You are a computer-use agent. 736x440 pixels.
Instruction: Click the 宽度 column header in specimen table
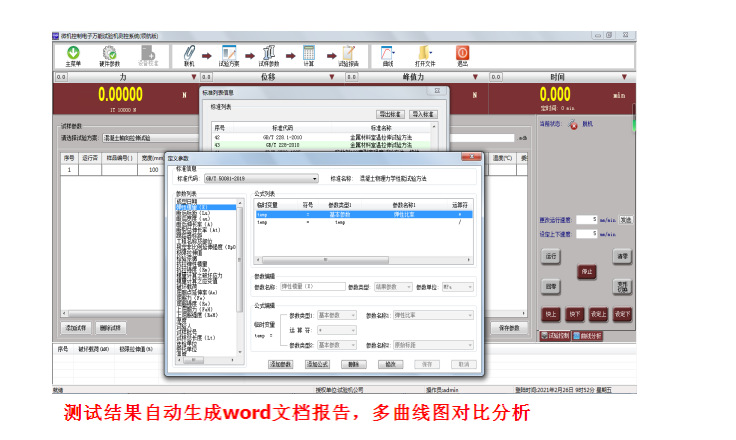point(153,158)
